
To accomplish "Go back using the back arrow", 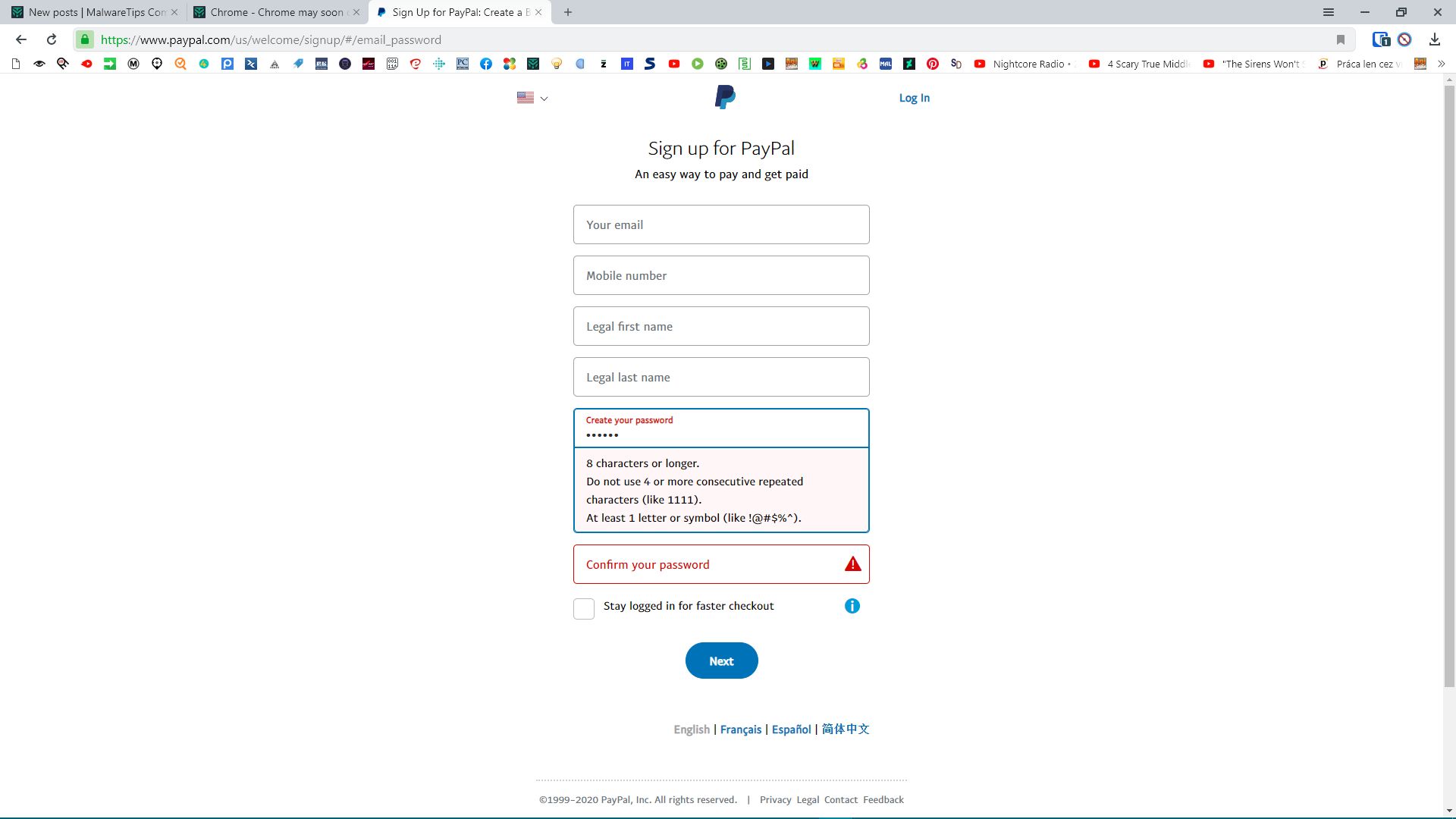I will pyautogui.click(x=21, y=39).
